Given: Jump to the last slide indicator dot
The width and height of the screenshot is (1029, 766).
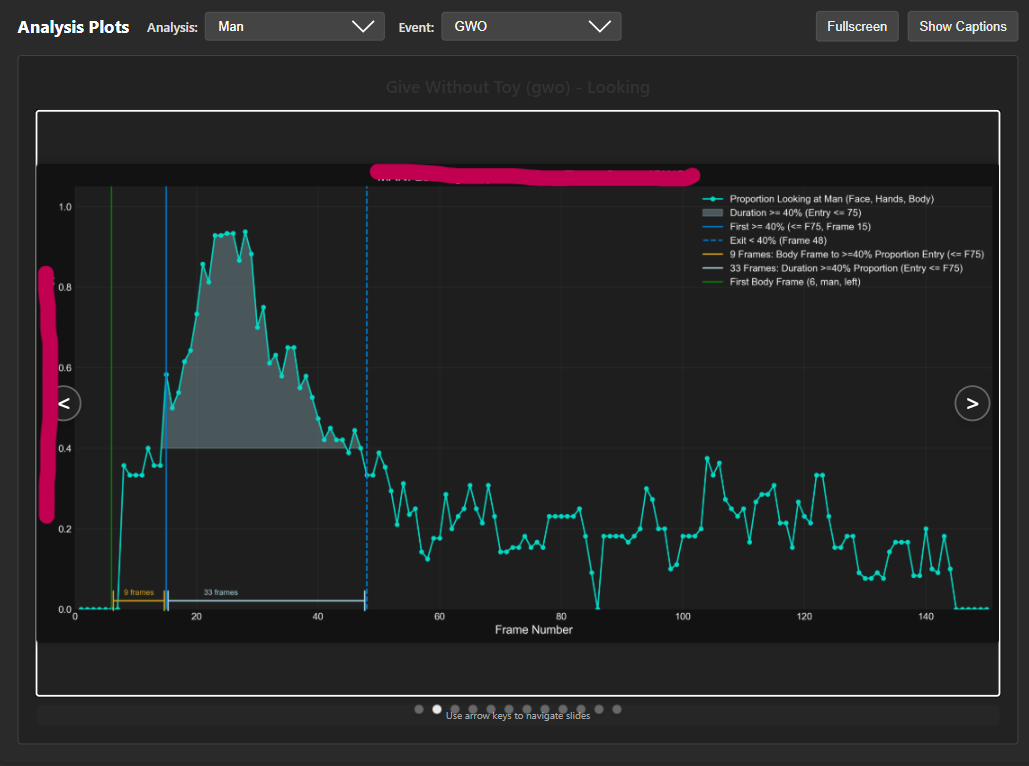Looking at the screenshot, I should [617, 709].
